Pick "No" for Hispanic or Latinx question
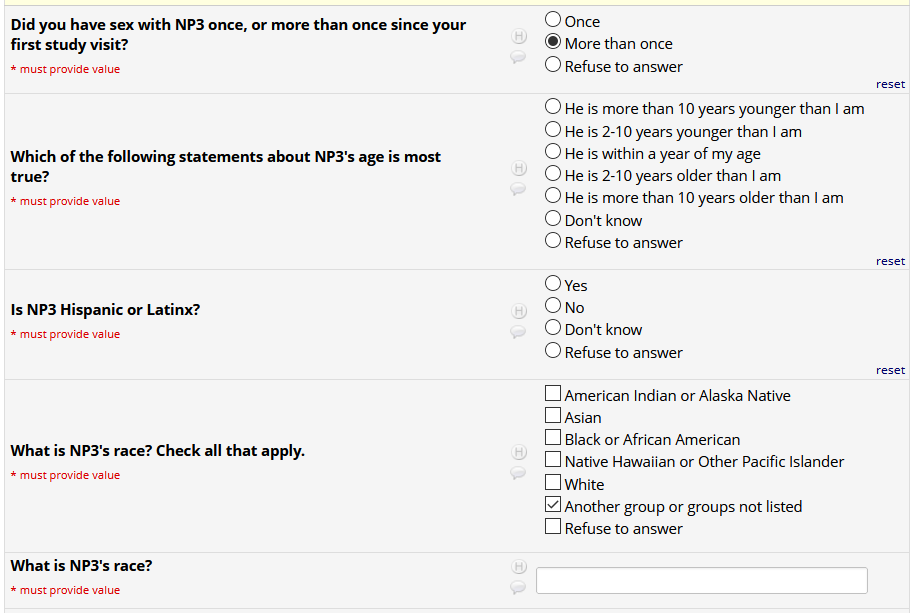912x613 pixels. point(553,307)
